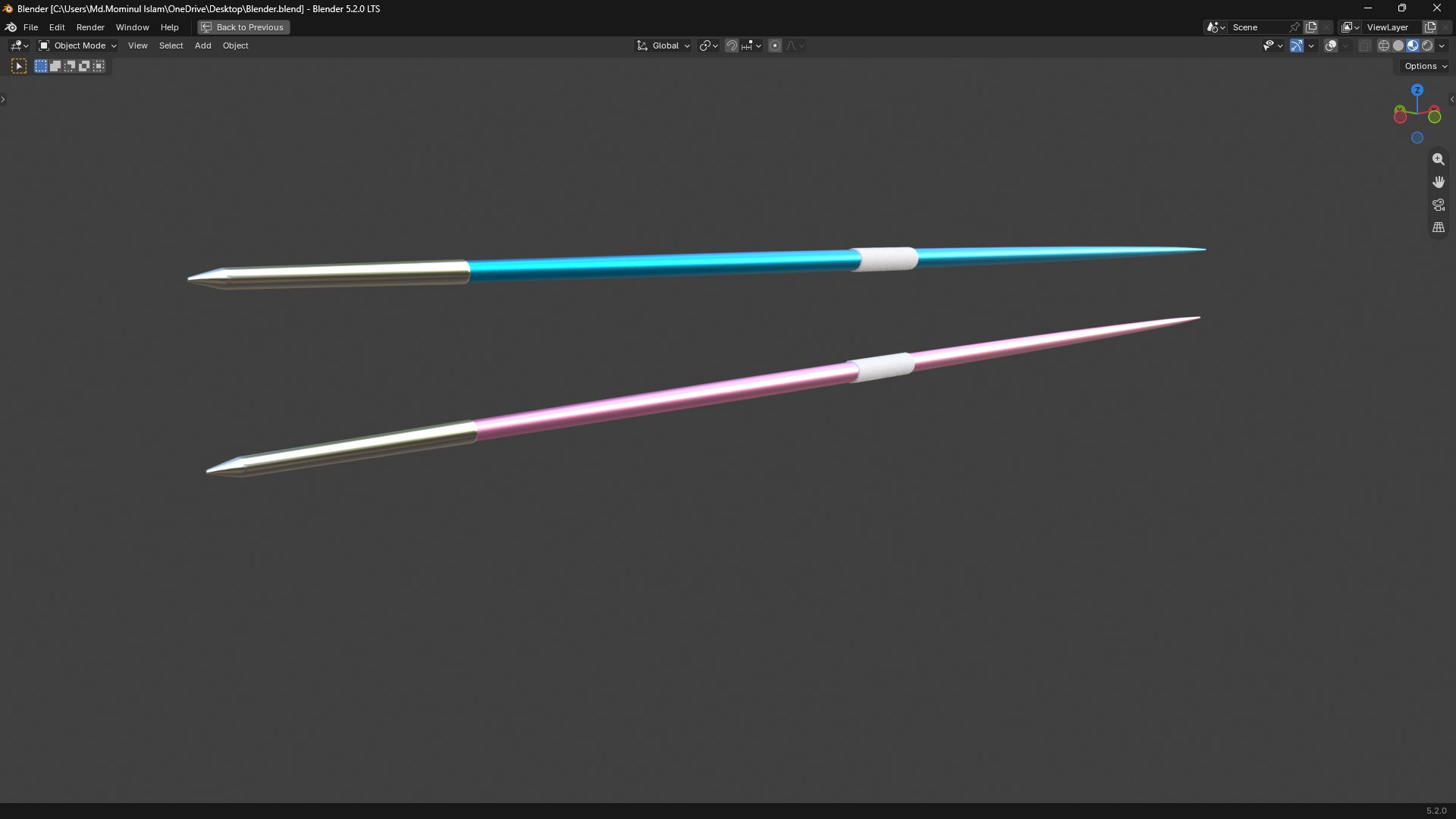Screen dimensions: 1456x819
Task: Choose the Extend selection mode icon
Action: [x=55, y=67]
